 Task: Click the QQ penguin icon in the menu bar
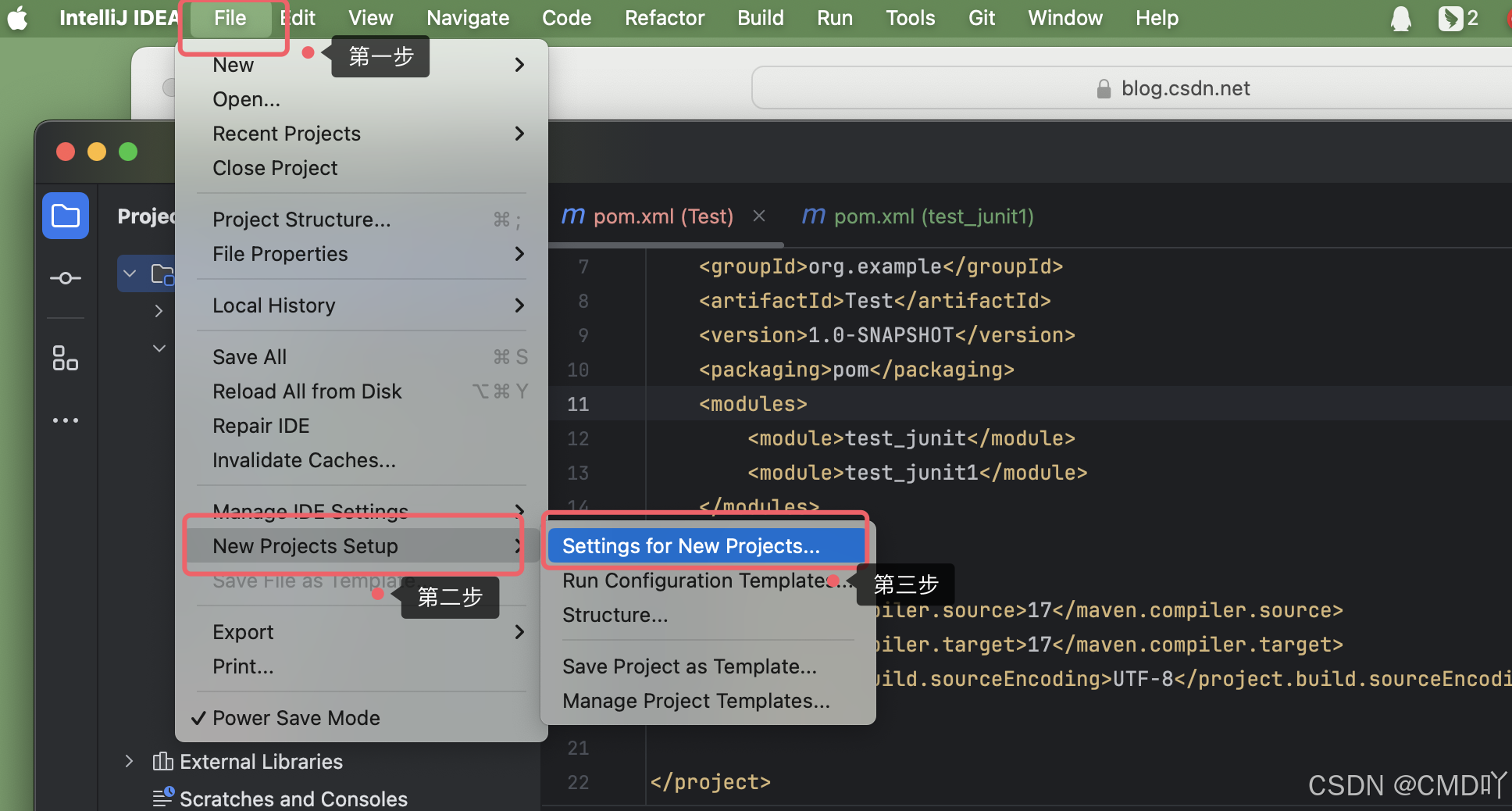1401,18
